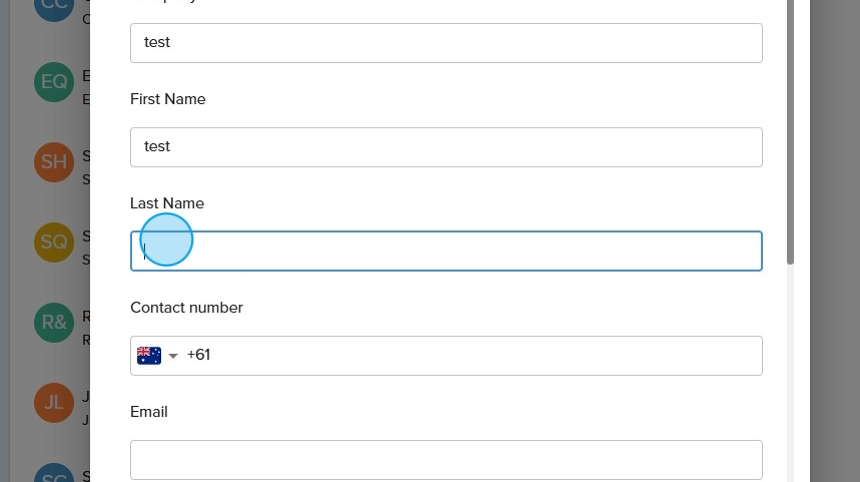The height and width of the screenshot is (482, 860).
Task: Click the SH contact avatar
Action: pos(53,162)
